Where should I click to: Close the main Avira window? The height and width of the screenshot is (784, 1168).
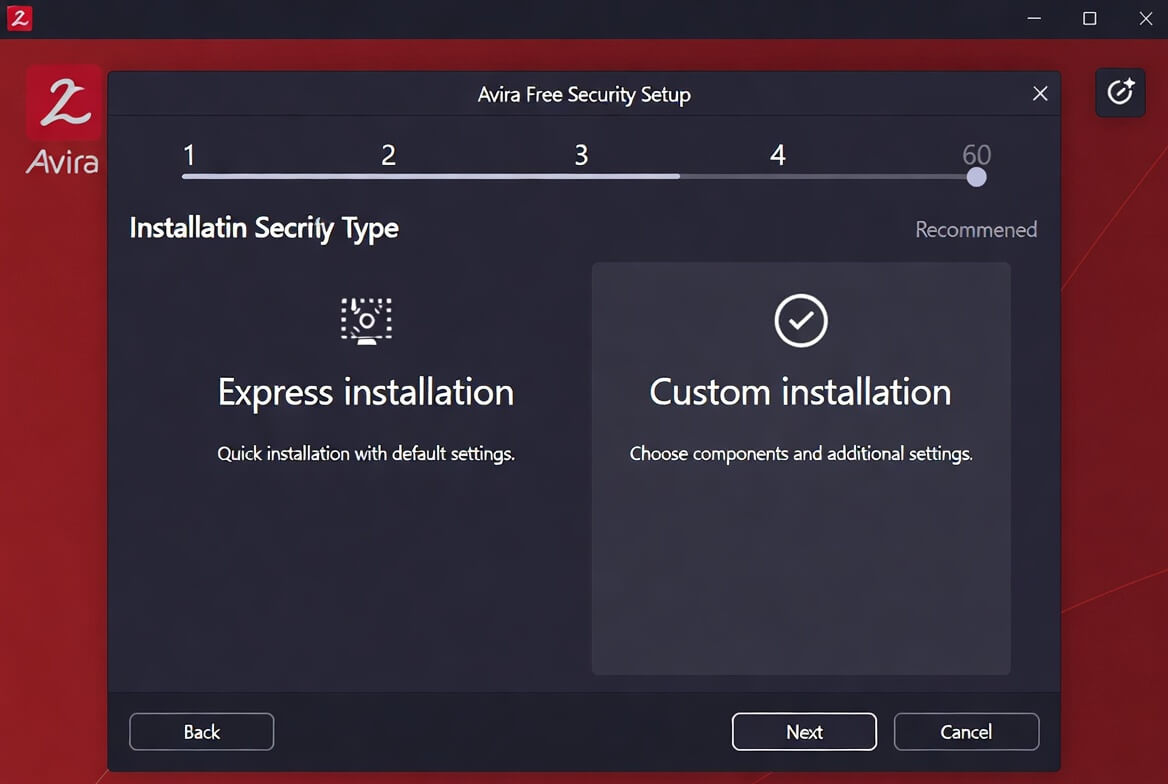coord(1146,18)
